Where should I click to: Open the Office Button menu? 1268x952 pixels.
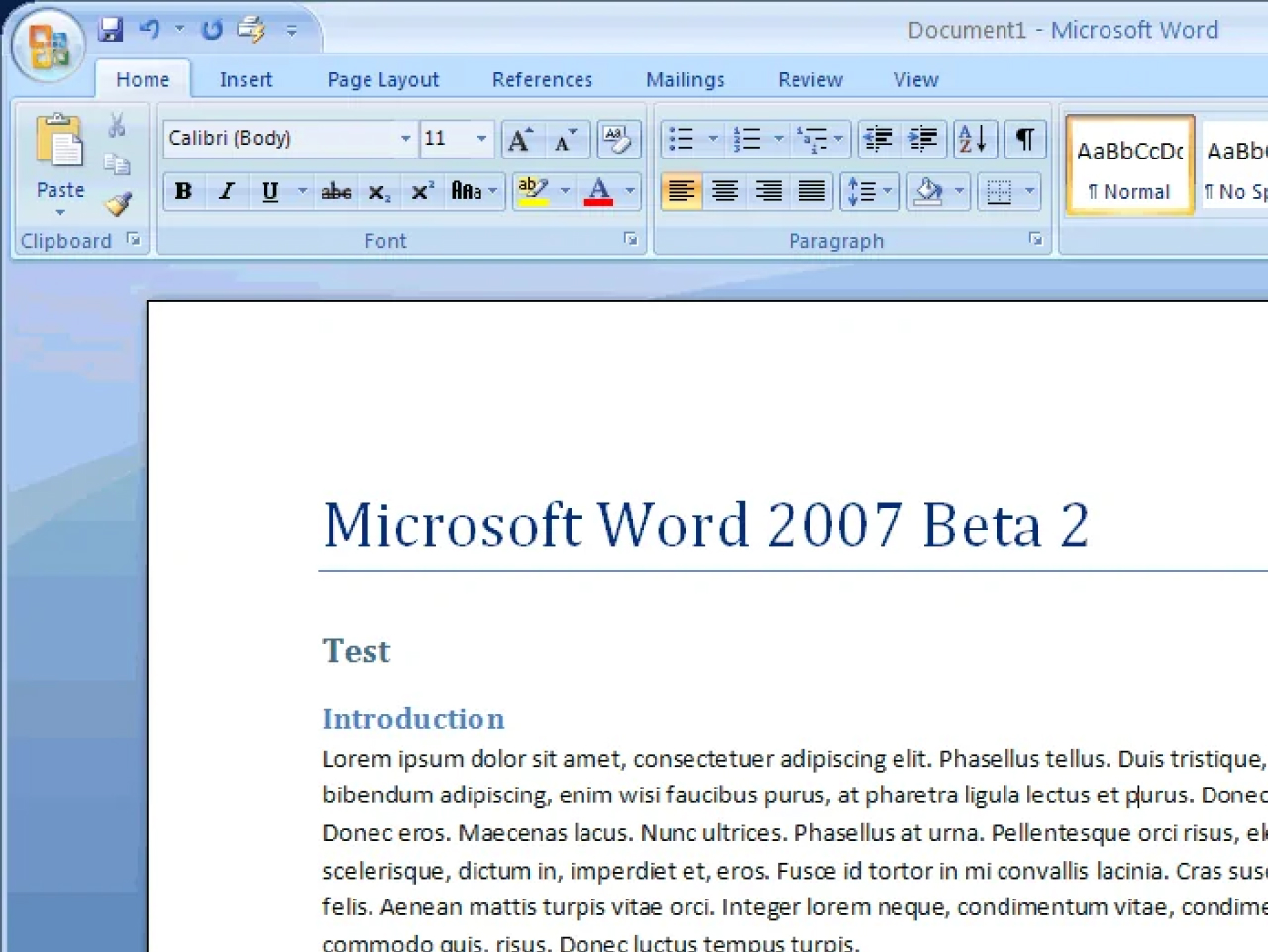click(x=48, y=46)
